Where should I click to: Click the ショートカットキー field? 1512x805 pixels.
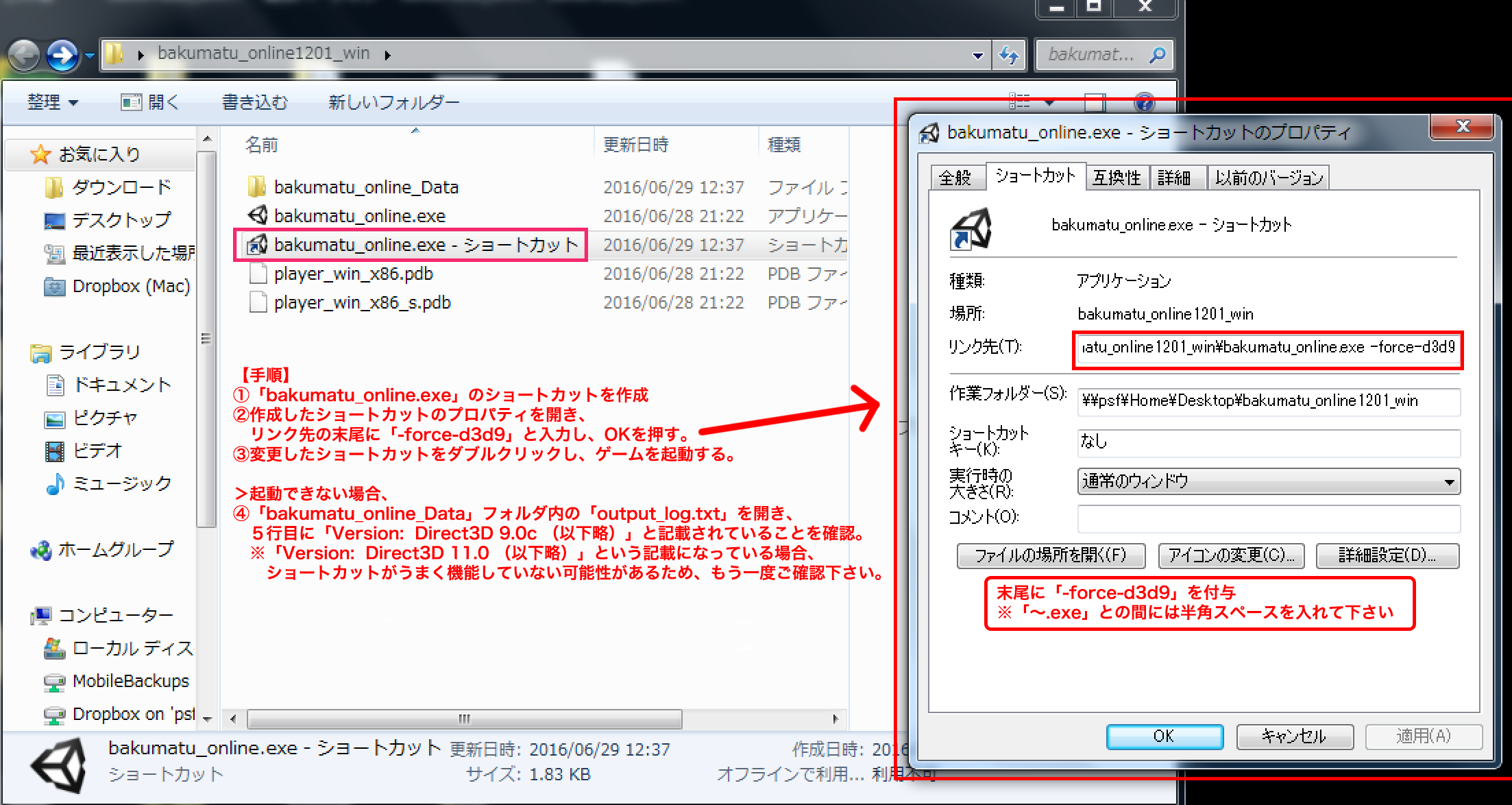pos(1269,442)
